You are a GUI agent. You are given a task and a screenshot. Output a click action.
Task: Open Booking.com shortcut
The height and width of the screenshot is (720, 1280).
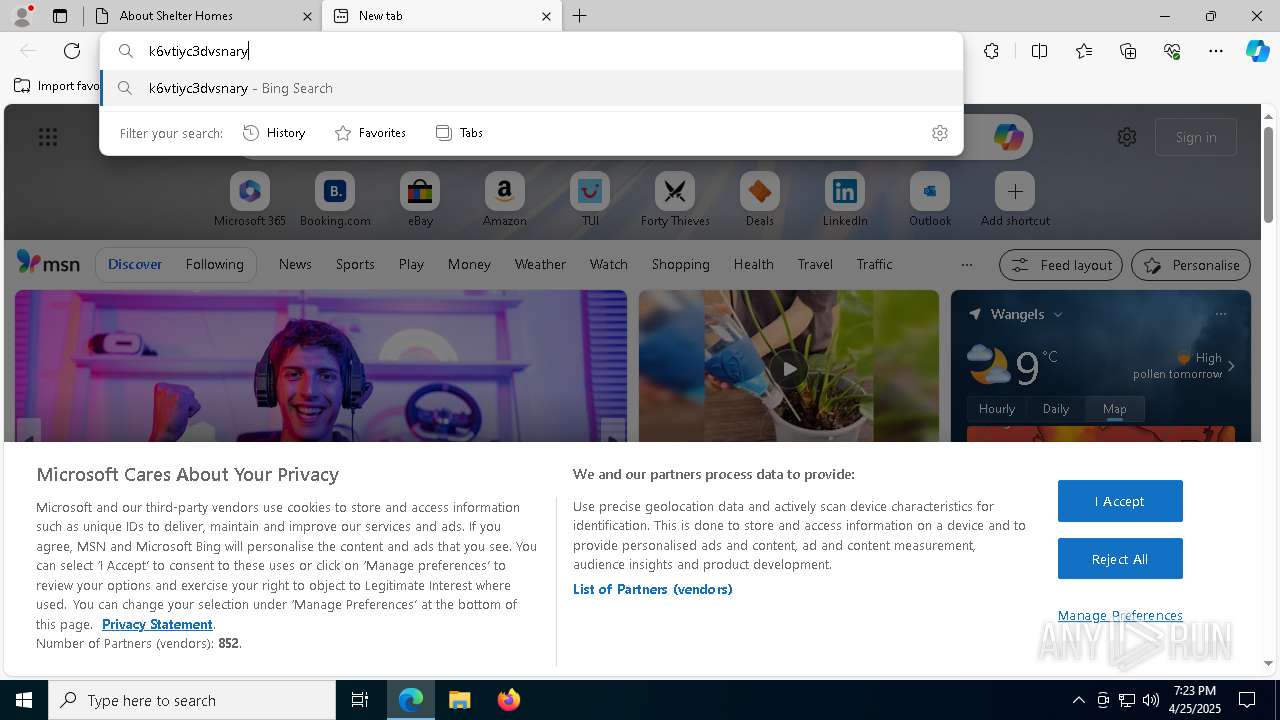coord(335,199)
